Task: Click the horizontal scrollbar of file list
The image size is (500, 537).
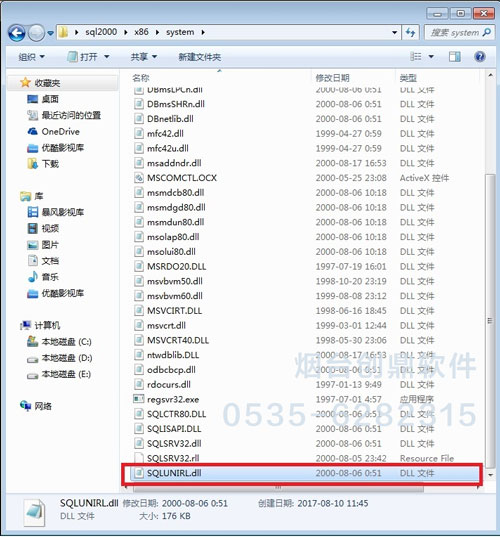Action: tap(278, 487)
